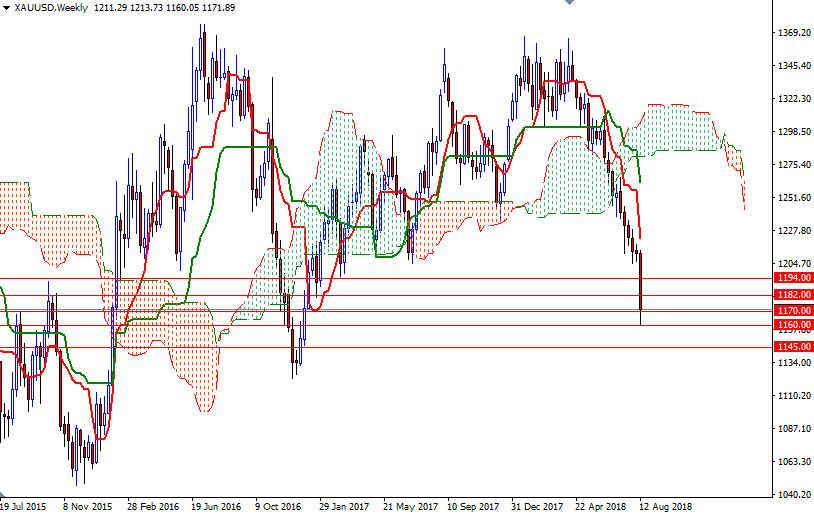Click the dropdown triangle before XAUUSD,Weekly
The image size is (814, 514).
click(x=6, y=8)
